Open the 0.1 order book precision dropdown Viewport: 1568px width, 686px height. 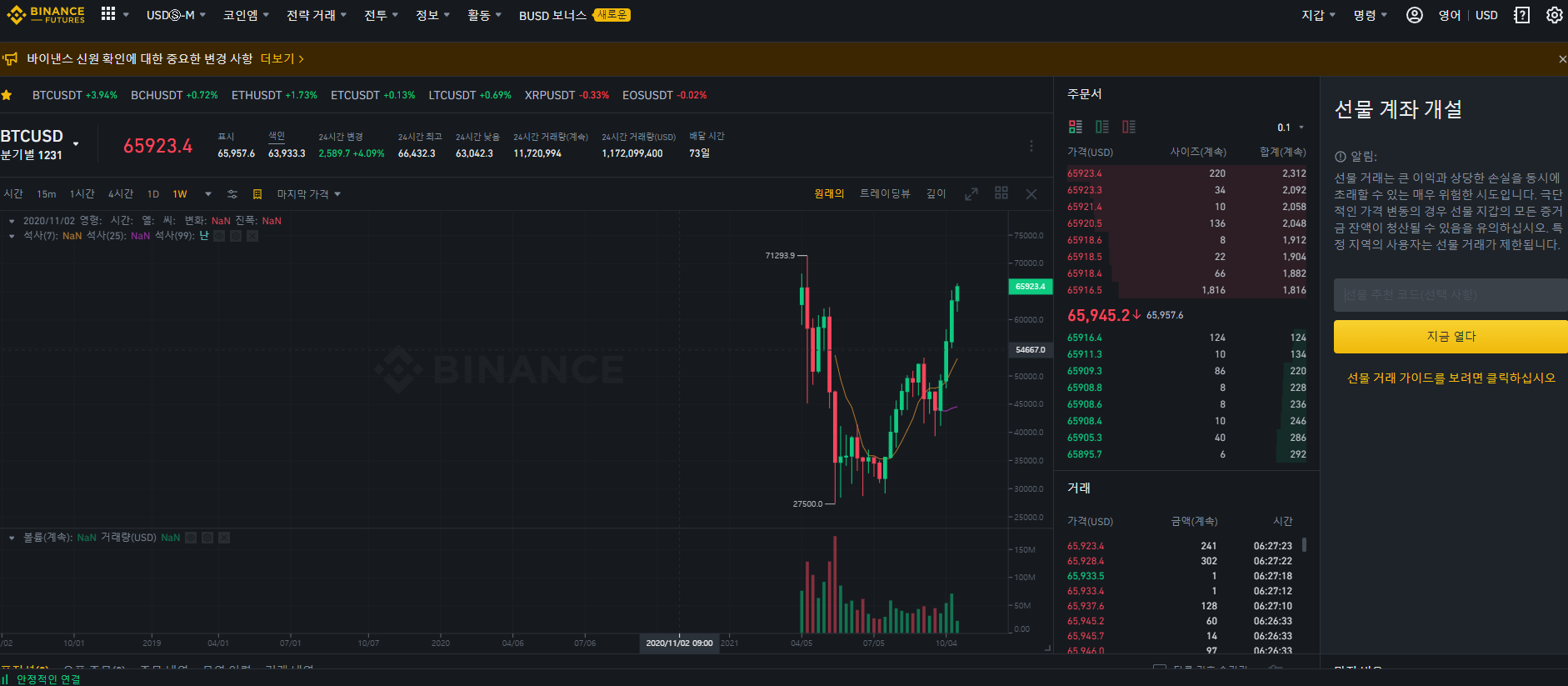pos(1291,128)
